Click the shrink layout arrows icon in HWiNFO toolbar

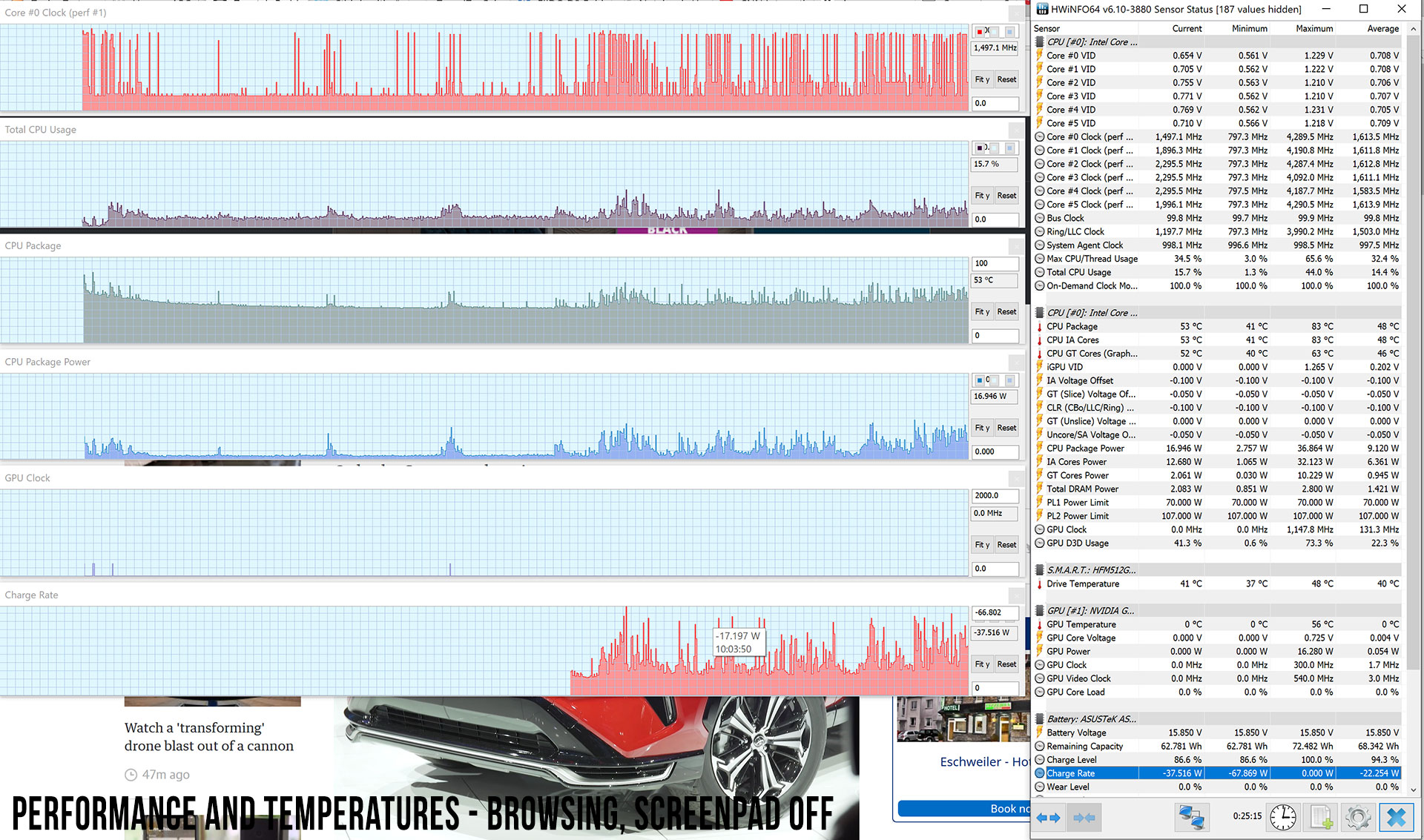pyautogui.click(x=1084, y=817)
